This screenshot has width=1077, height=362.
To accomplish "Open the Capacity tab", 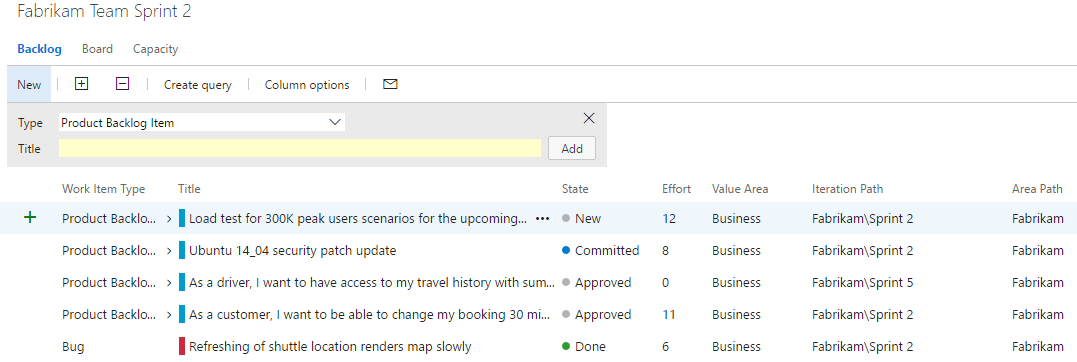I will click(155, 49).
